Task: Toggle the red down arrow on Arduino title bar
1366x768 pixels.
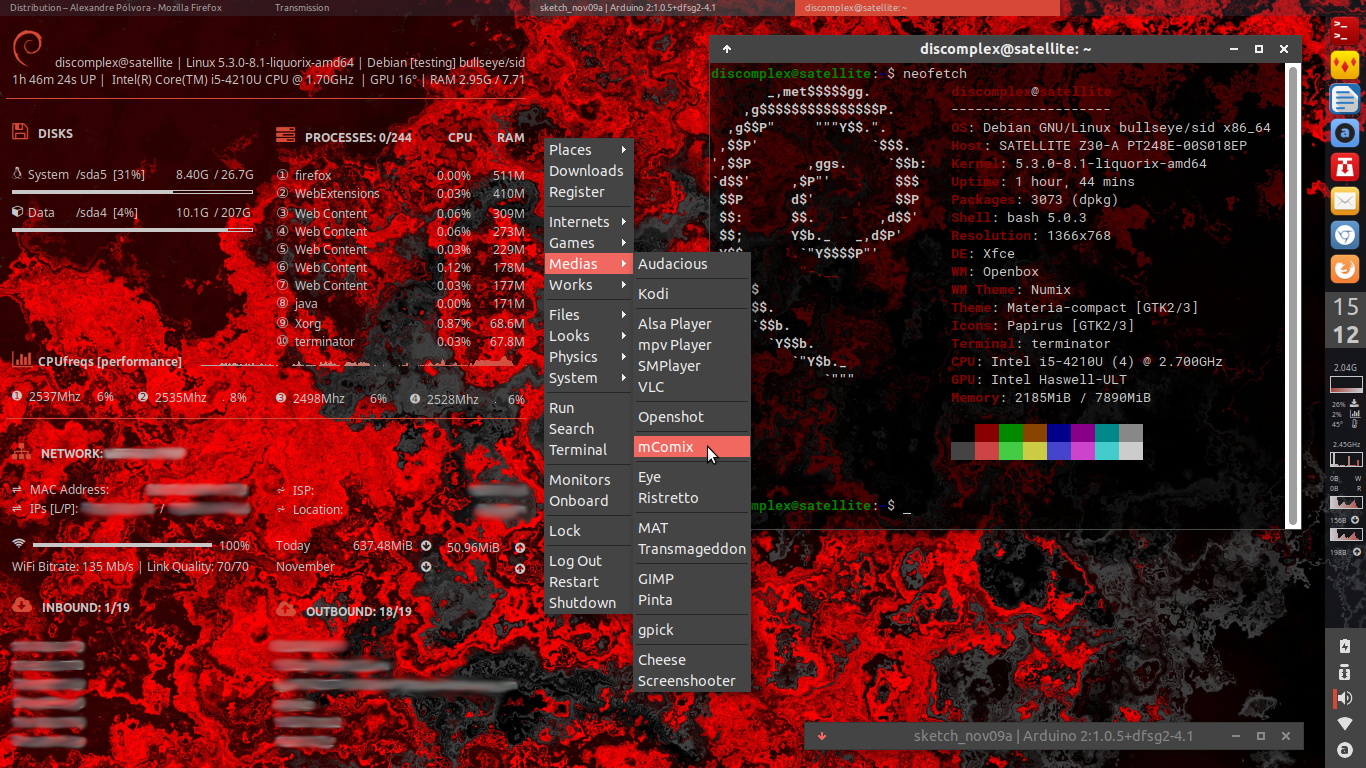Action: pyautogui.click(x=822, y=736)
